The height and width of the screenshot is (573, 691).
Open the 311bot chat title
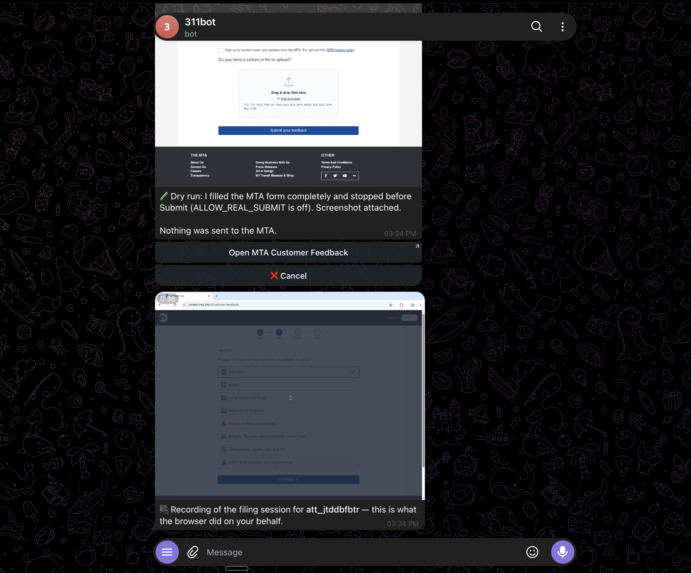(x=200, y=22)
